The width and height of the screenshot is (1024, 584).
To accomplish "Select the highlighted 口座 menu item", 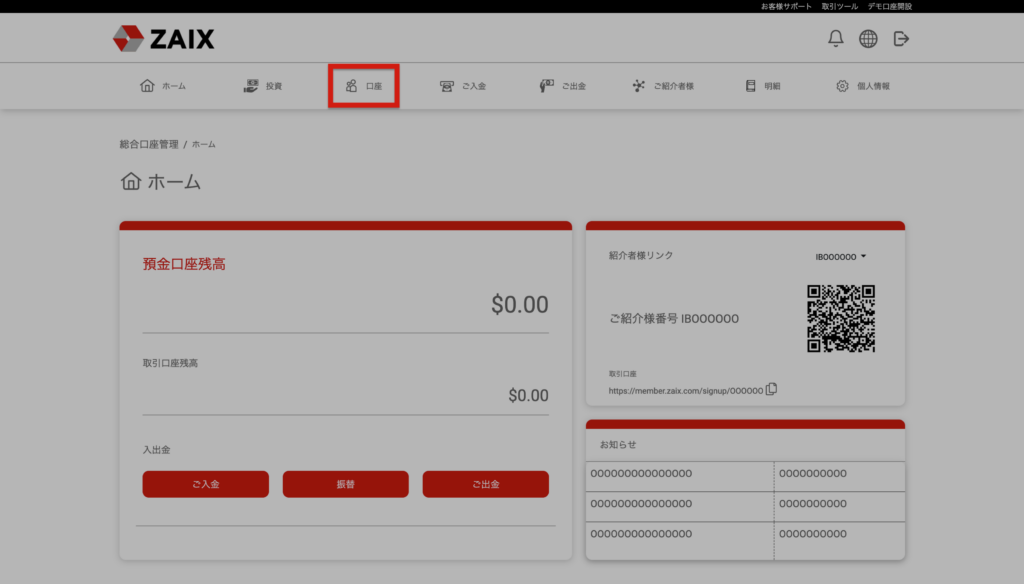I will (x=364, y=86).
